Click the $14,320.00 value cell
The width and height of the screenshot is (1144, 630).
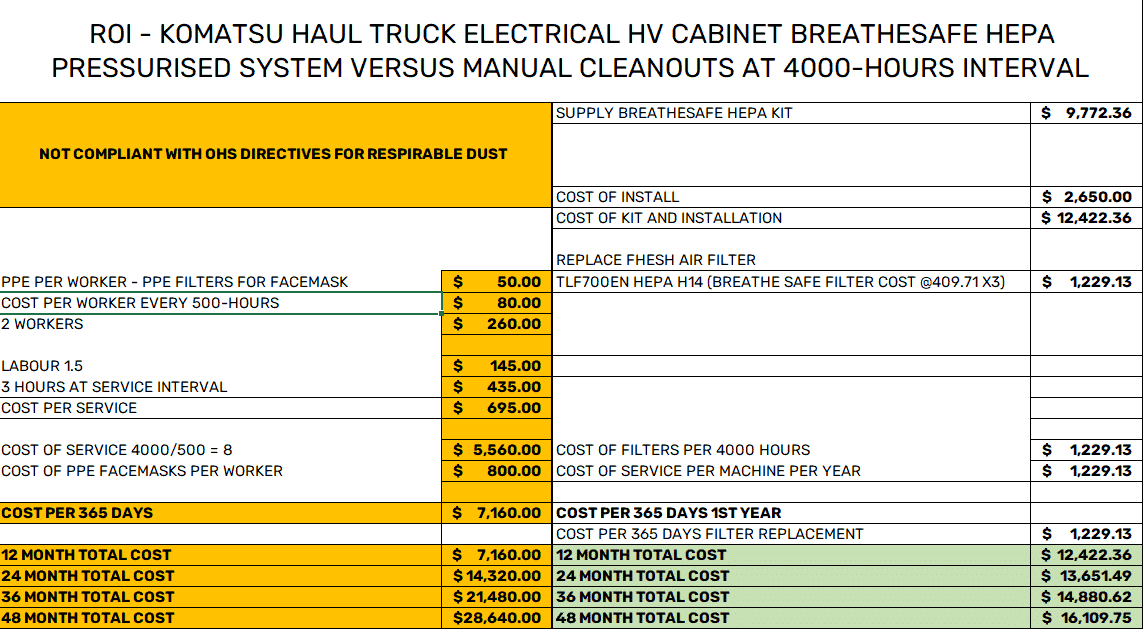click(497, 576)
